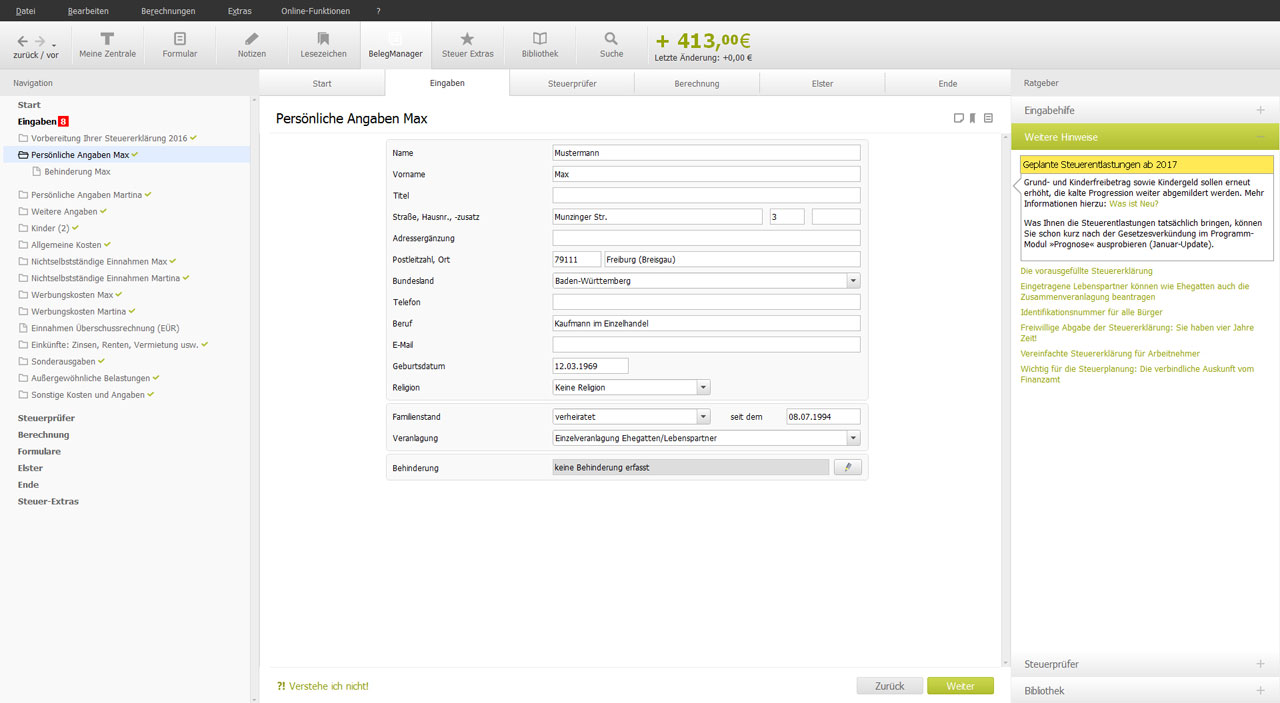Image resolution: width=1280 pixels, height=703 pixels.
Task: Click the bookmark icon beside the page title
Action: (x=973, y=118)
